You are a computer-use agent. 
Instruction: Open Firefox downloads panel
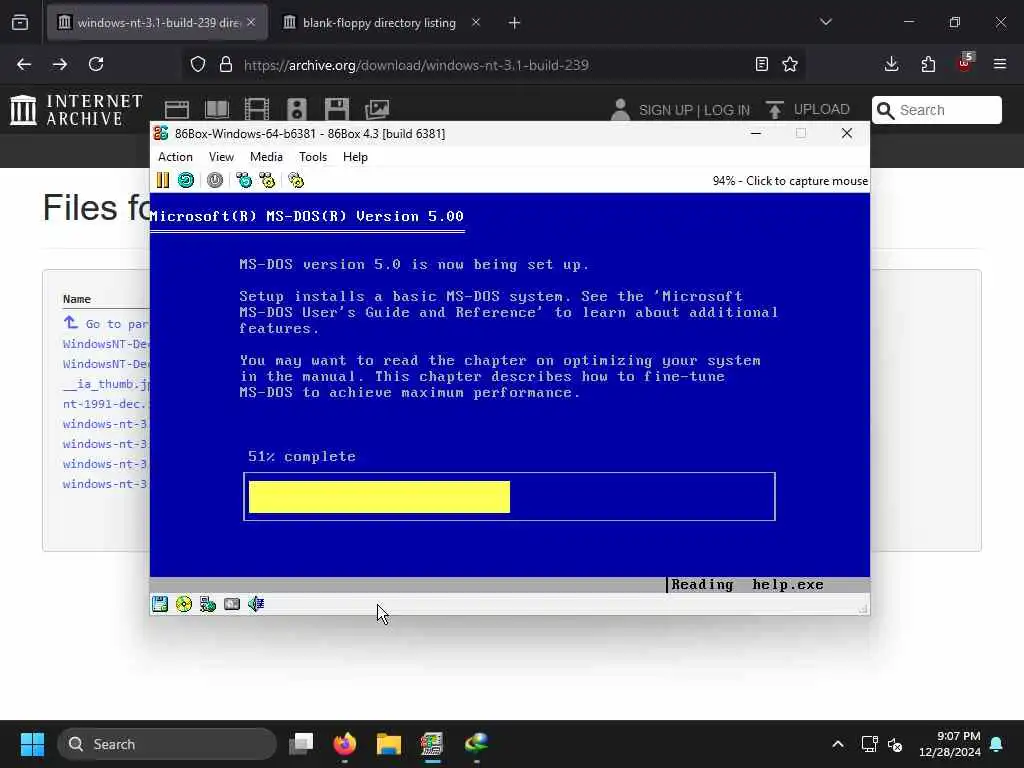891,64
